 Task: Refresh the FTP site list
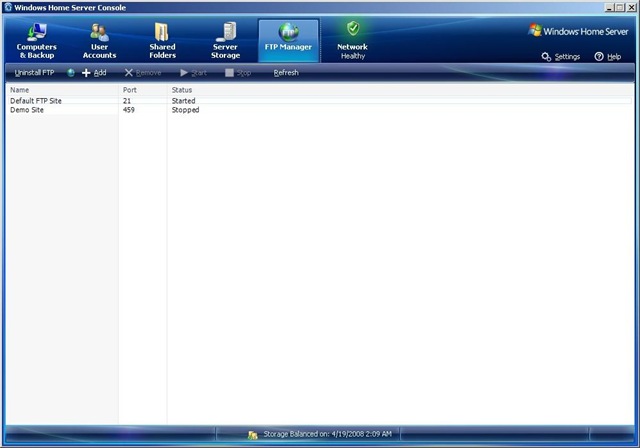(x=286, y=73)
